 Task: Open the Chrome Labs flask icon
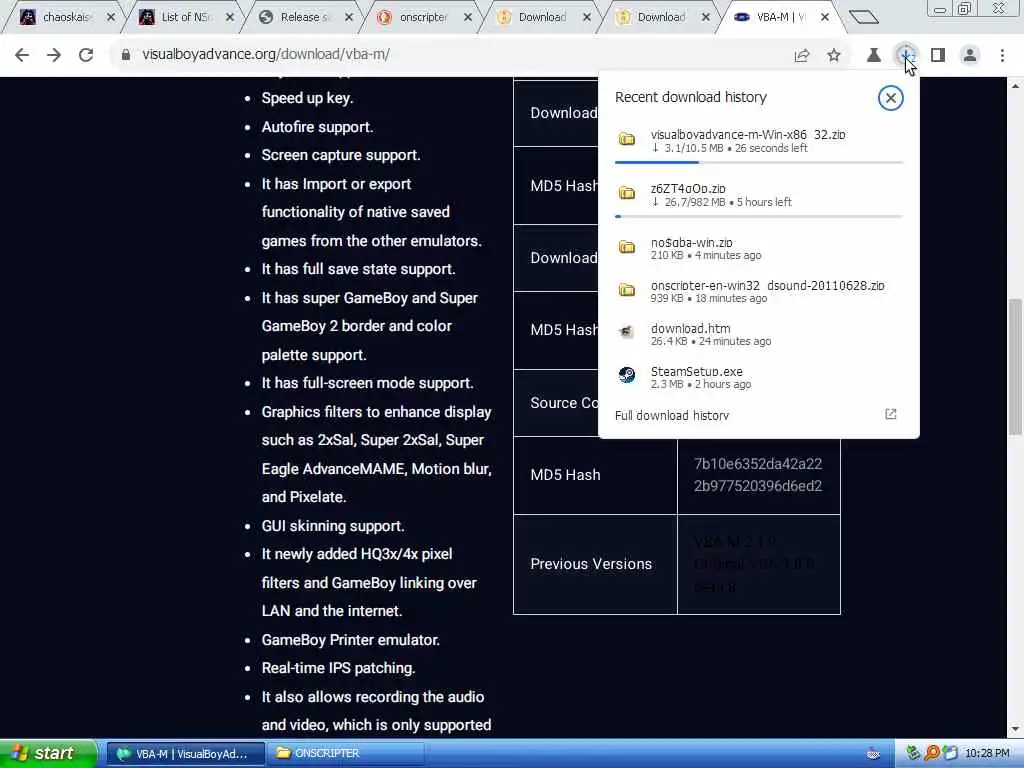(x=874, y=56)
